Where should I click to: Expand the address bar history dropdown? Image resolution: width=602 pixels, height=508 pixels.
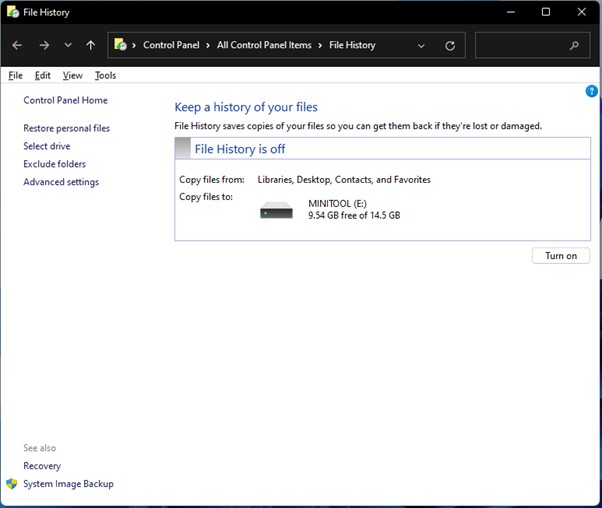click(x=421, y=46)
